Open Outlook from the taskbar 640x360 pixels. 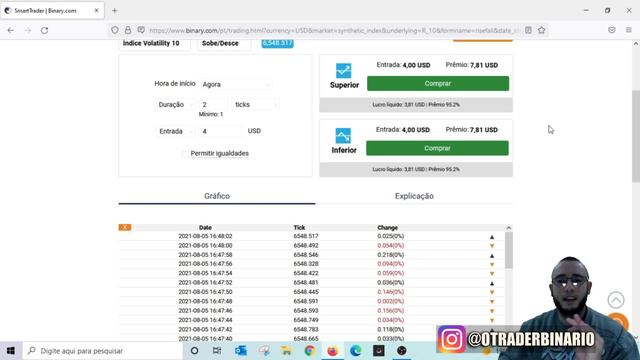point(240,351)
